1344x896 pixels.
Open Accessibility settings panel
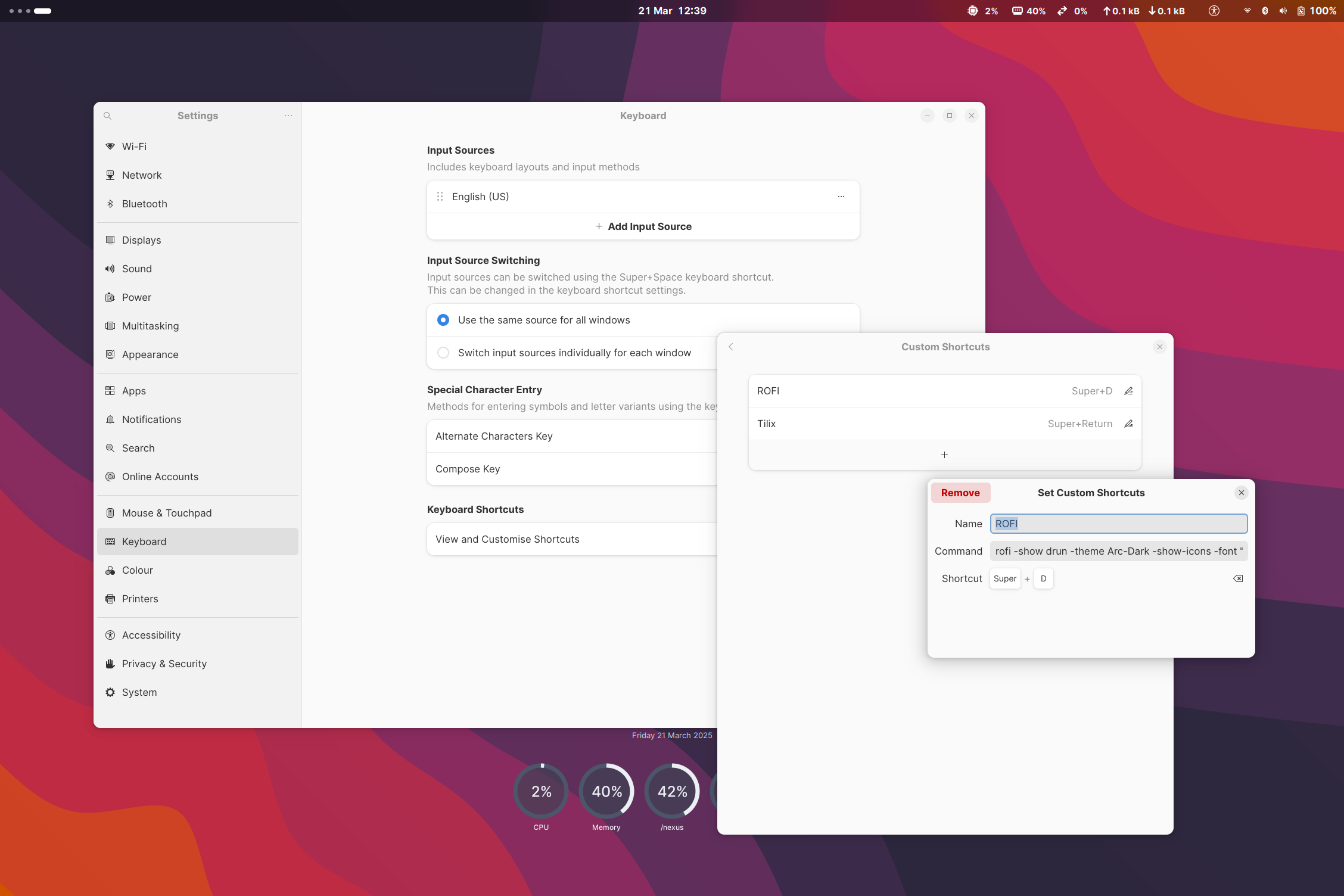[x=198, y=635]
